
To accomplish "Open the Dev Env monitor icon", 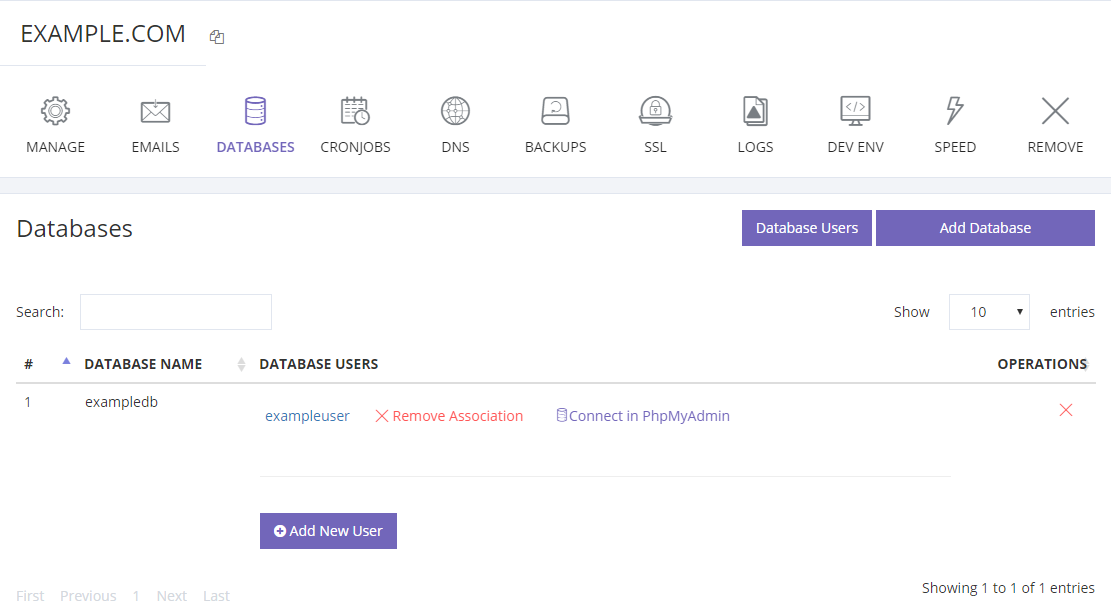I will [855, 111].
